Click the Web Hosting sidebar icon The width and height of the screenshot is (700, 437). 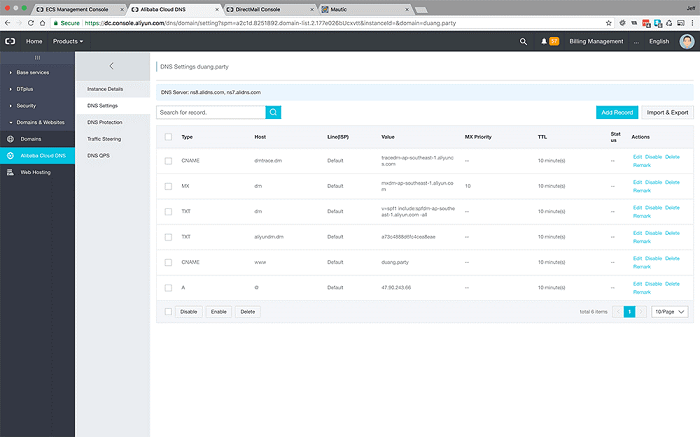(x=10, y=172)
